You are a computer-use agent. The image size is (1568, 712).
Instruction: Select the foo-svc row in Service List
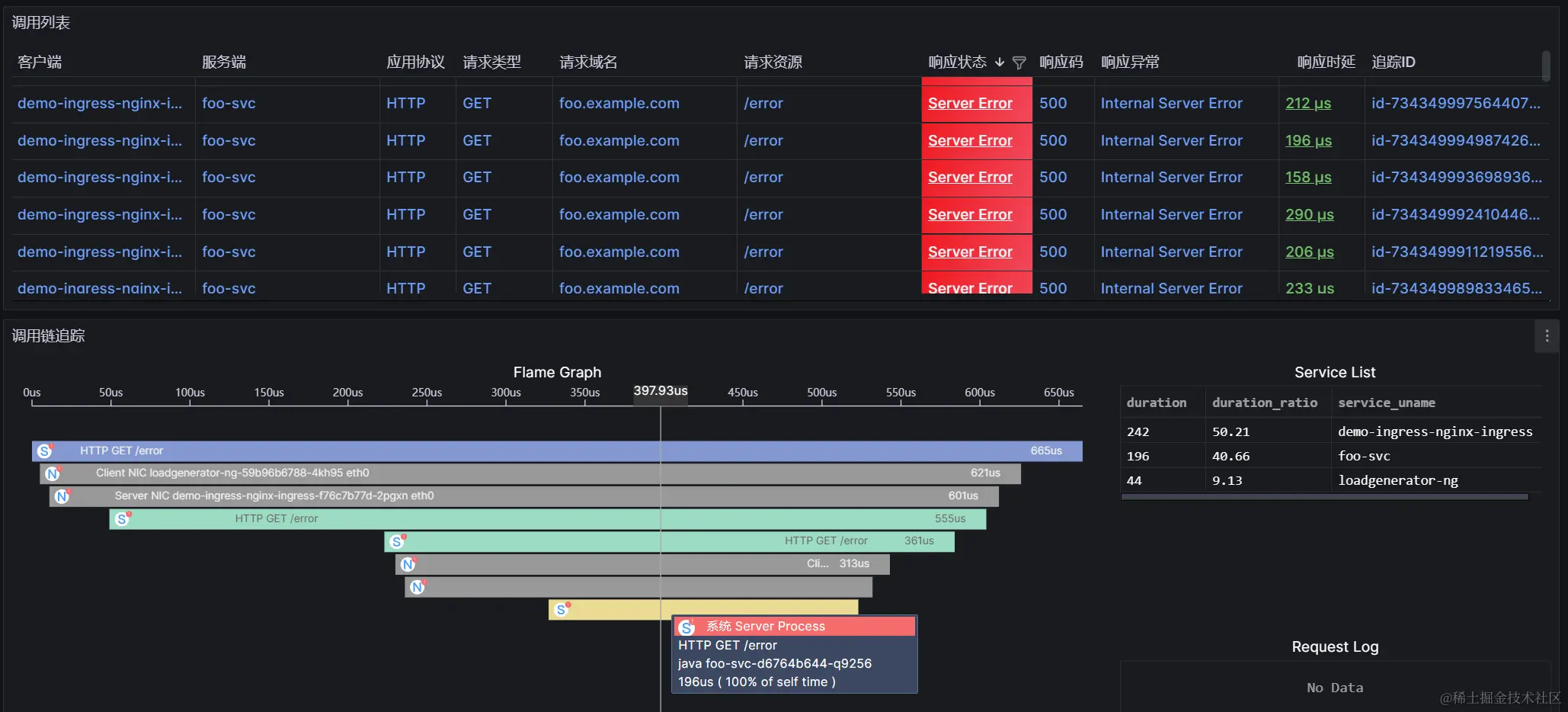[1364, 456]
